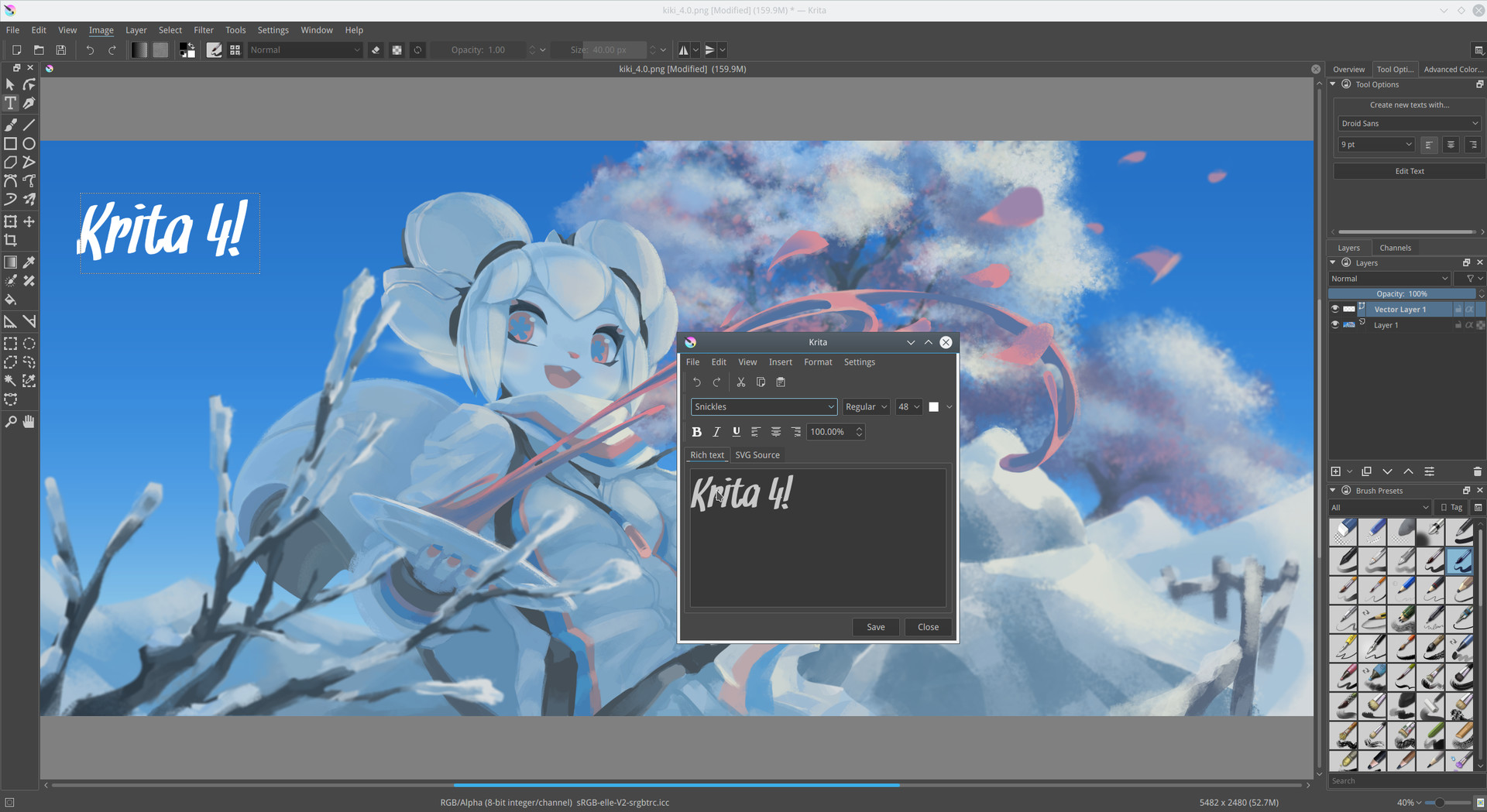The height and width of the screenshot is (812, 1487).
Task: Toggle visibility of Layer 1
Action: coord(1334,325)
